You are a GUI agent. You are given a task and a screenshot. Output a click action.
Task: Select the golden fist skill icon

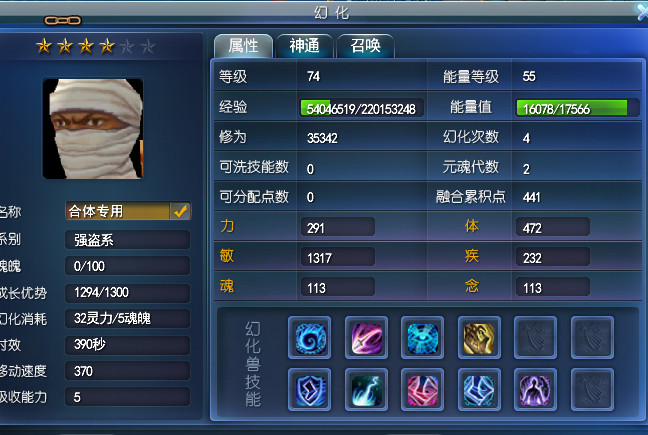[479, 338]
